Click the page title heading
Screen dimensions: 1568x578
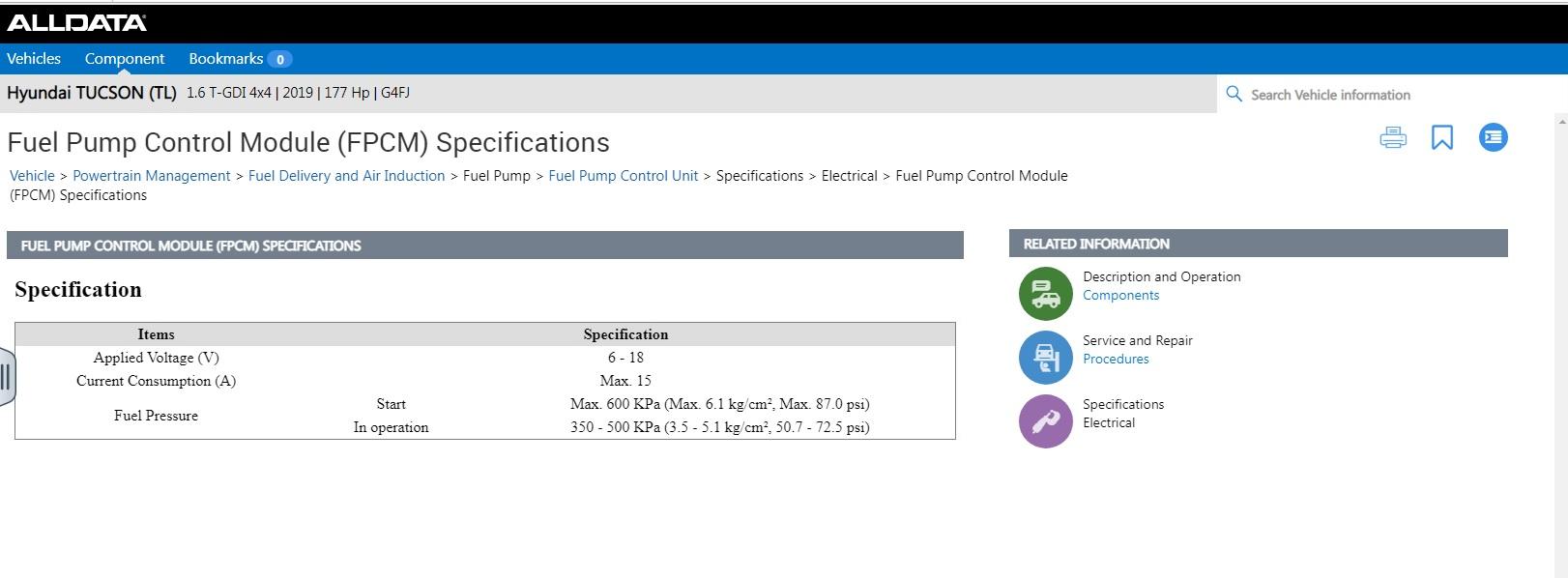pyautogui.click(x=308, y=143)
